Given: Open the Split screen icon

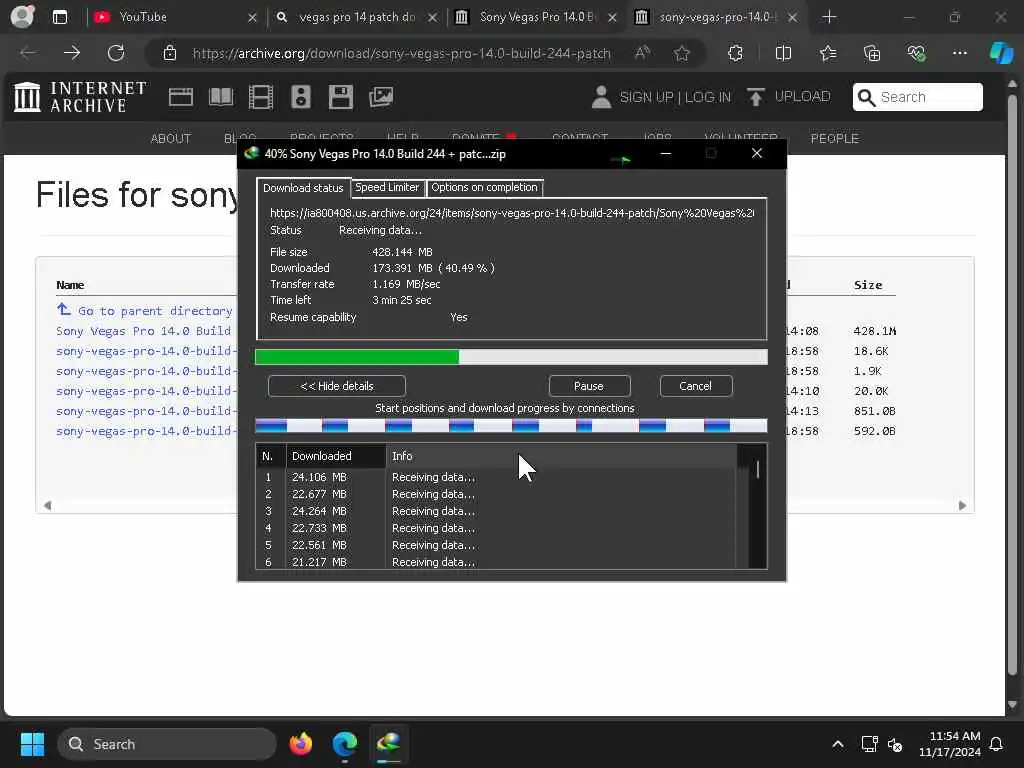Looking at the screenshot, I should (x=783, y=53).
